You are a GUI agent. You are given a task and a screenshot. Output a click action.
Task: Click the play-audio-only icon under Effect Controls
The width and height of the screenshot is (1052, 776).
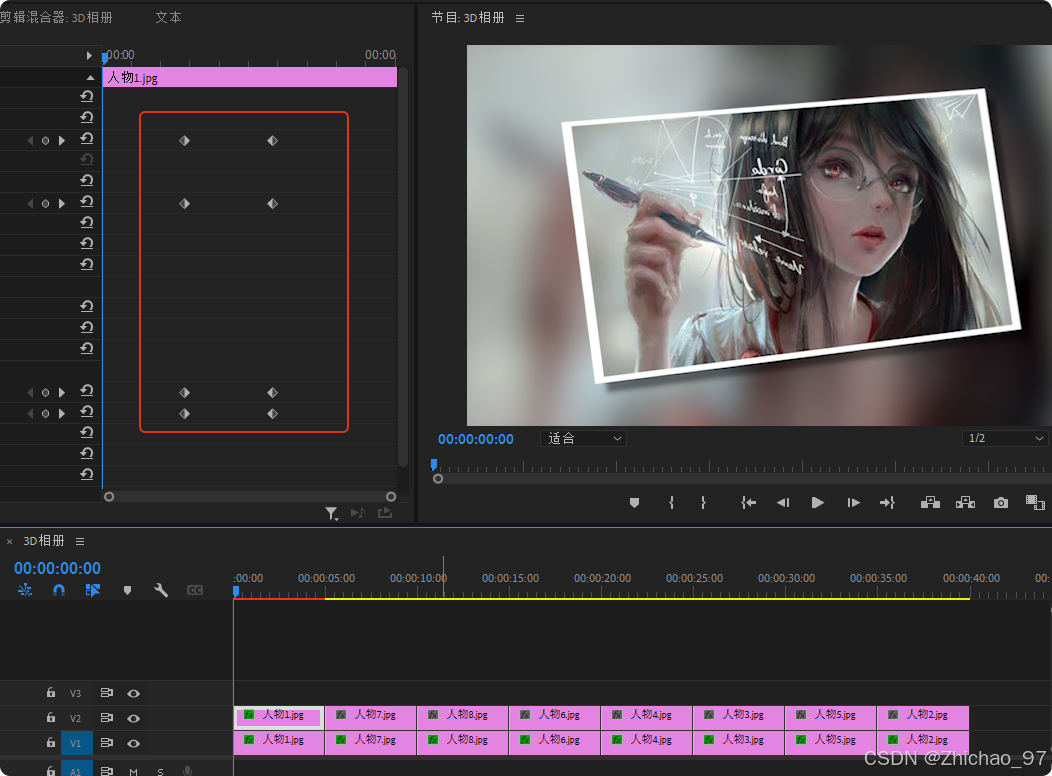[x=358, y=513]
